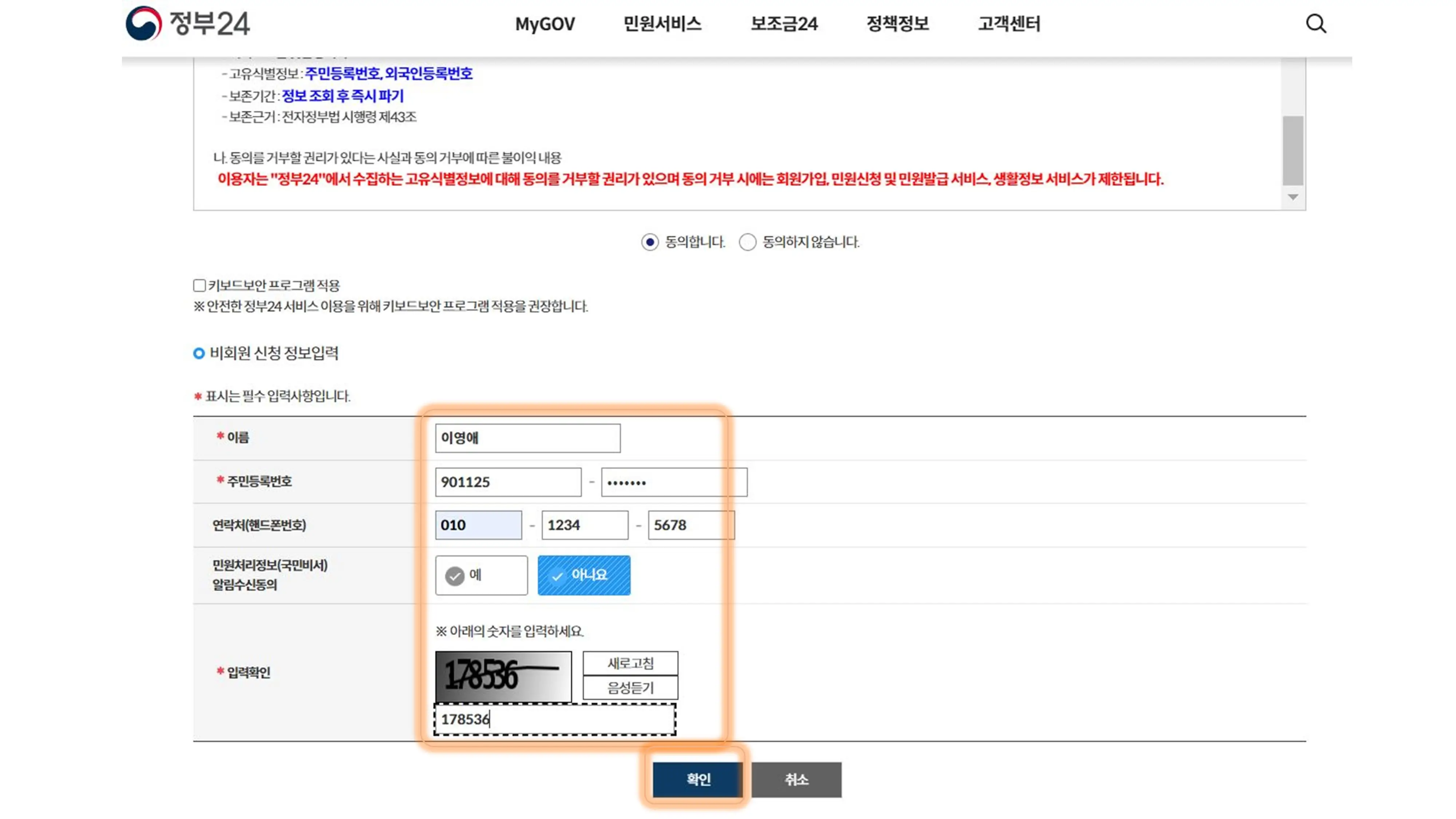This screenshot has height=819, width=1456.
Task: Open search with the magnifier icon
Action: tap(1316, 24)
